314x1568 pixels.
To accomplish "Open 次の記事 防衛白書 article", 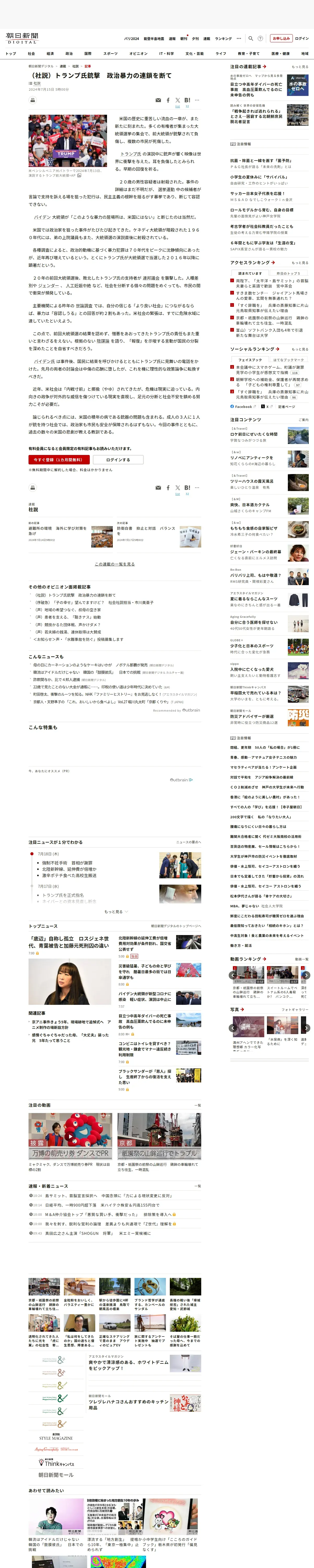I will pos(146,531).
